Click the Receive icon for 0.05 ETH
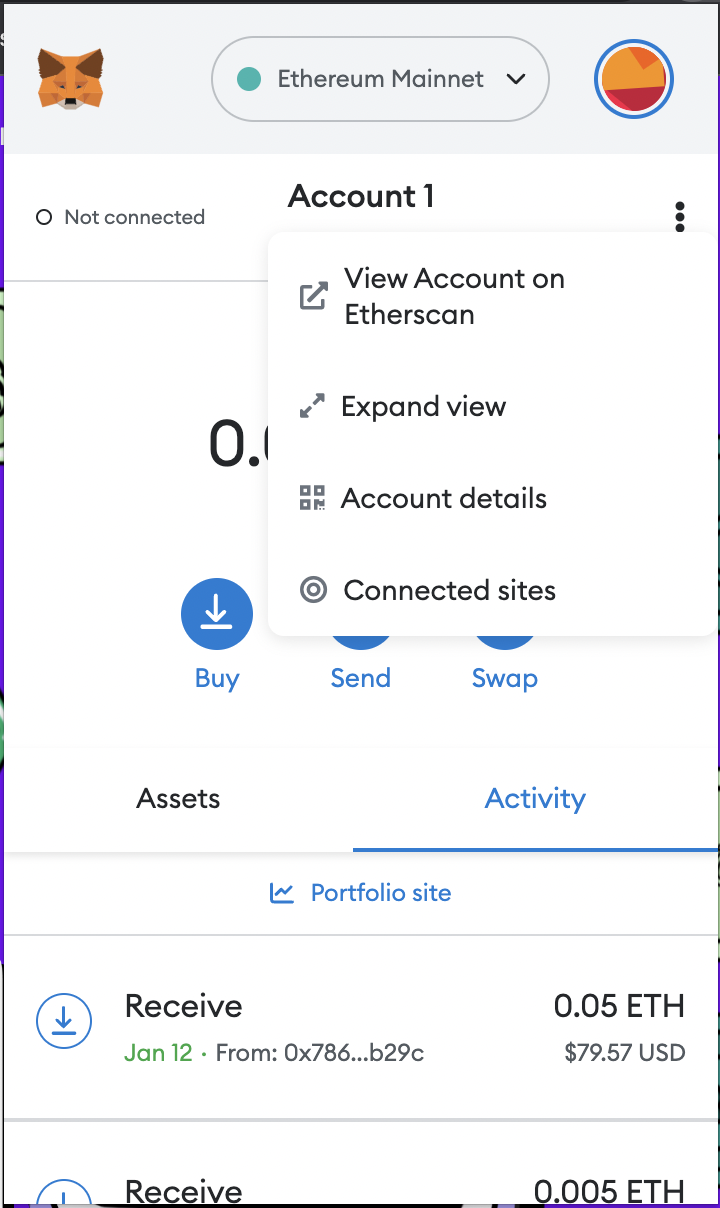This screenshot has width=720, height=1208. click(x=64, y=1020)
